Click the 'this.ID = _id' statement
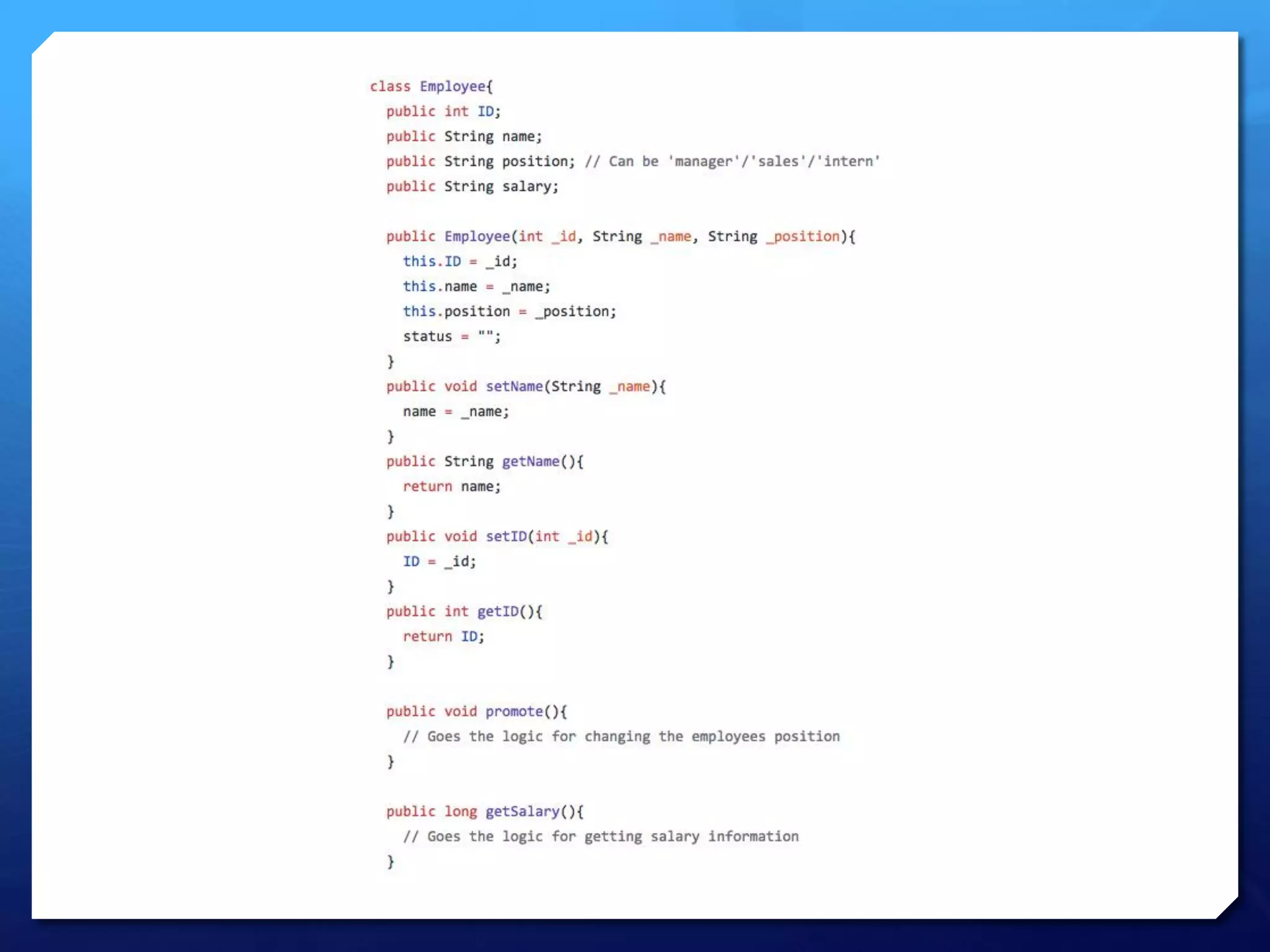This screenshot has height=952, width=1270. click(x=460, y=262)
